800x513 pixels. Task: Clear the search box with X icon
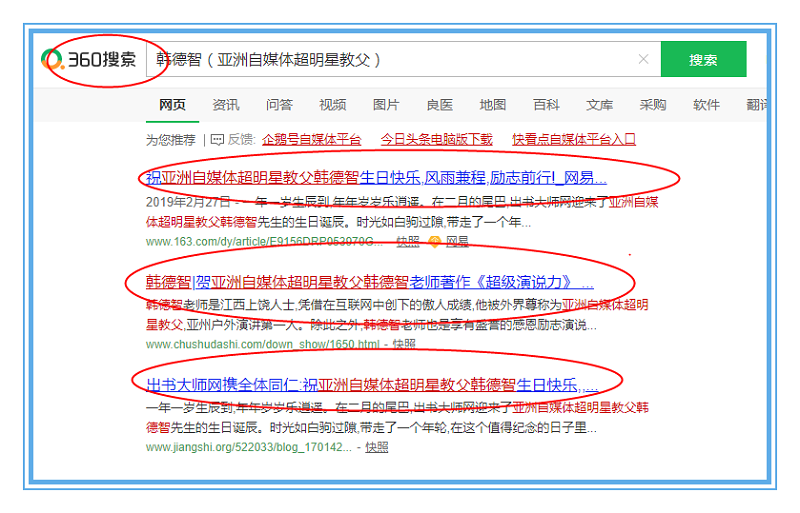tap(643, 59)
